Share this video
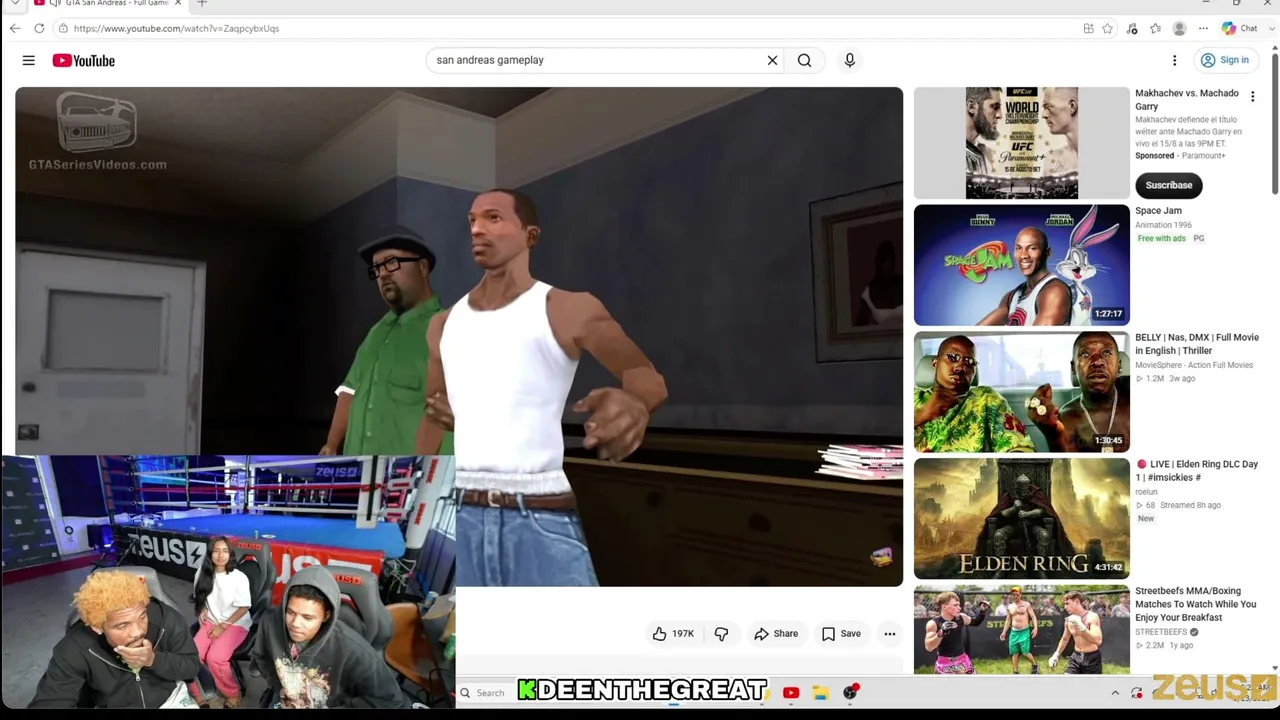Image resolution: width=1280 pixels, height=720 pixels. click(x=776, y=634)
